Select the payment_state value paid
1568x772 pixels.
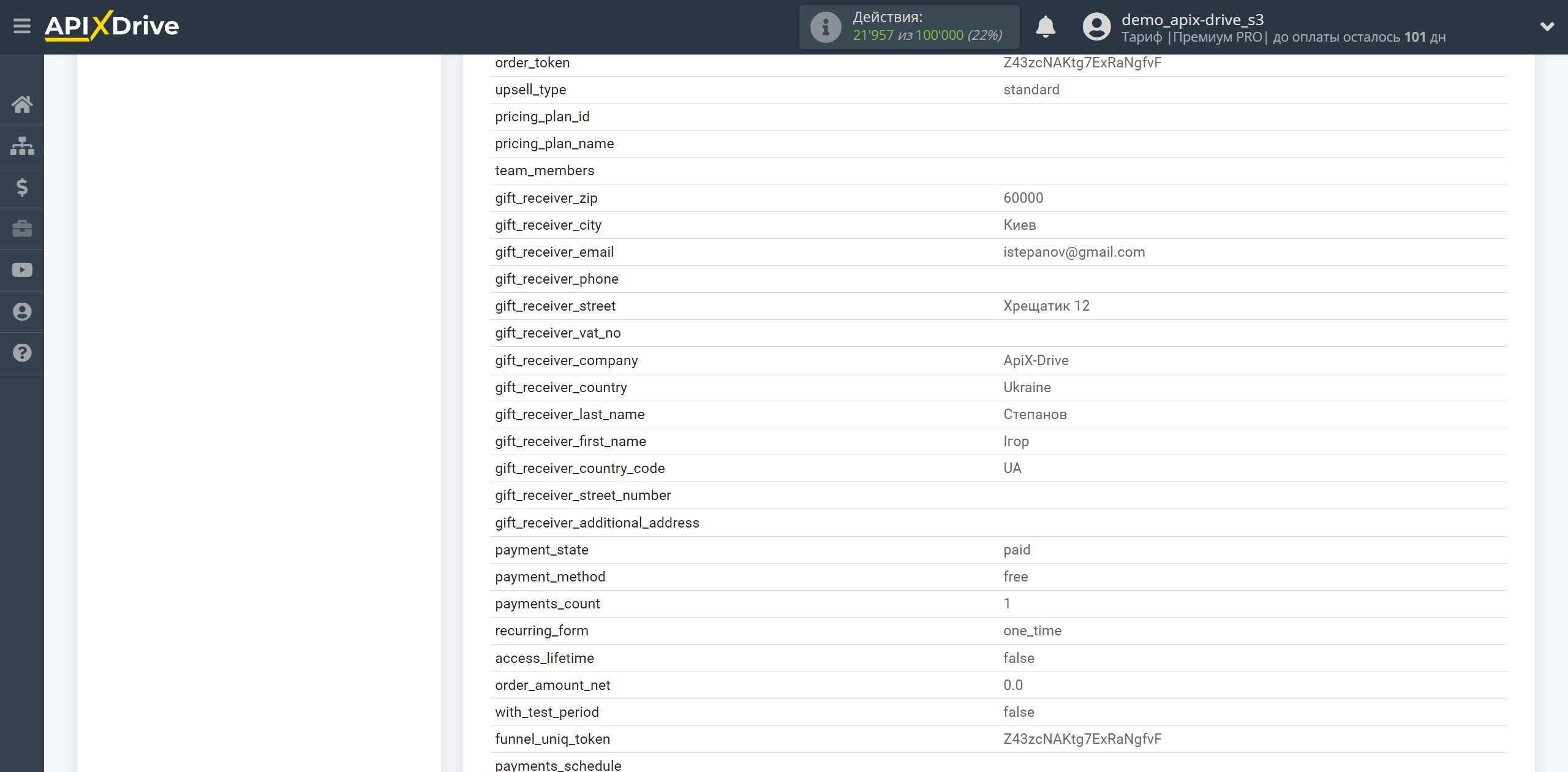(x=1017, y=550)
